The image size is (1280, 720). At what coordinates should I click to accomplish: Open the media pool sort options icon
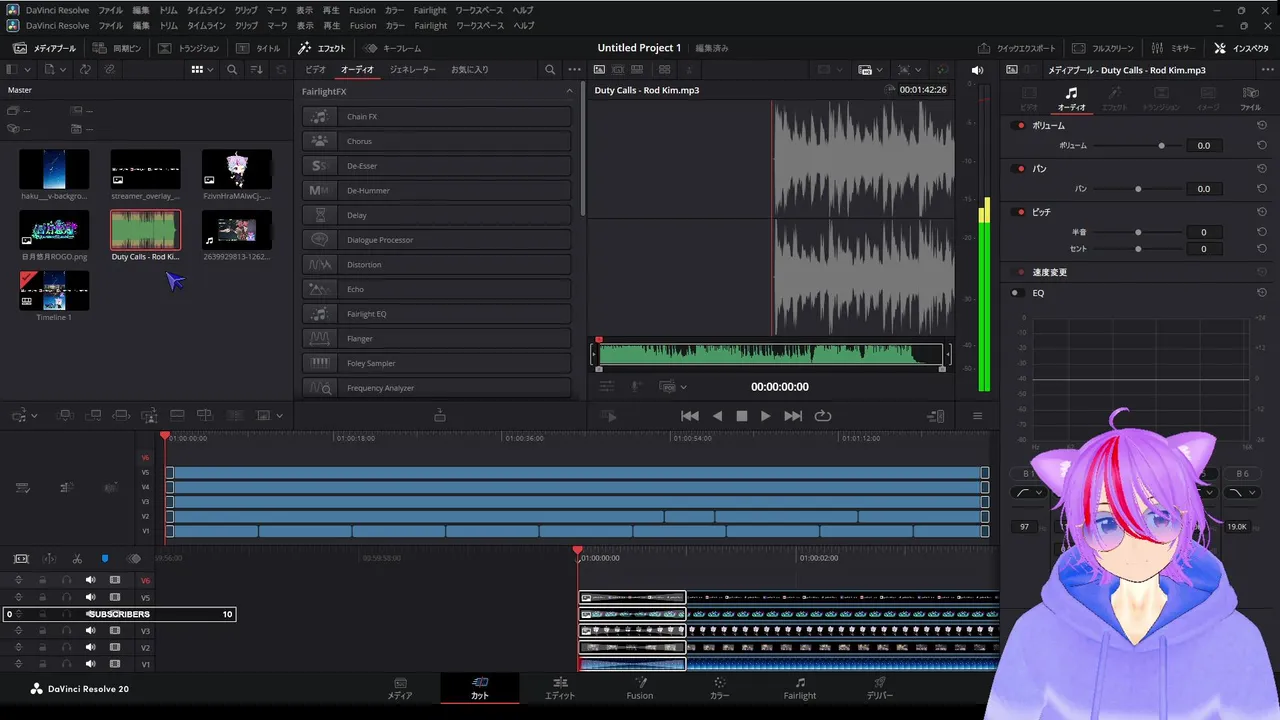tap(257, 70)
